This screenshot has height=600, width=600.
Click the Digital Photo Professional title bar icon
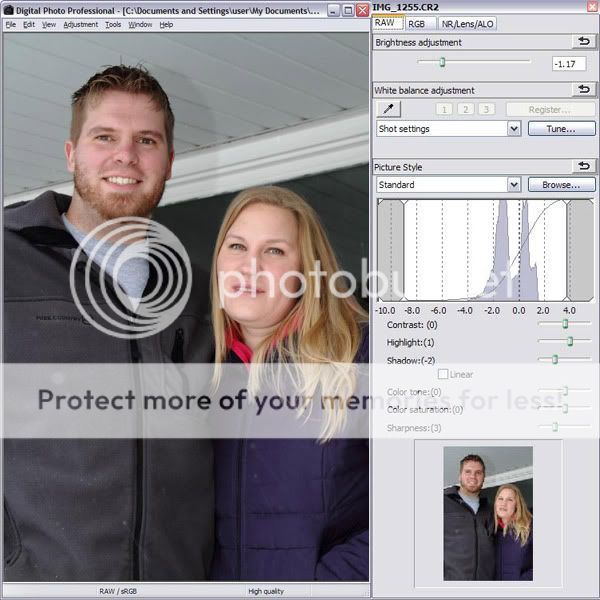click(x=9, y=10)
